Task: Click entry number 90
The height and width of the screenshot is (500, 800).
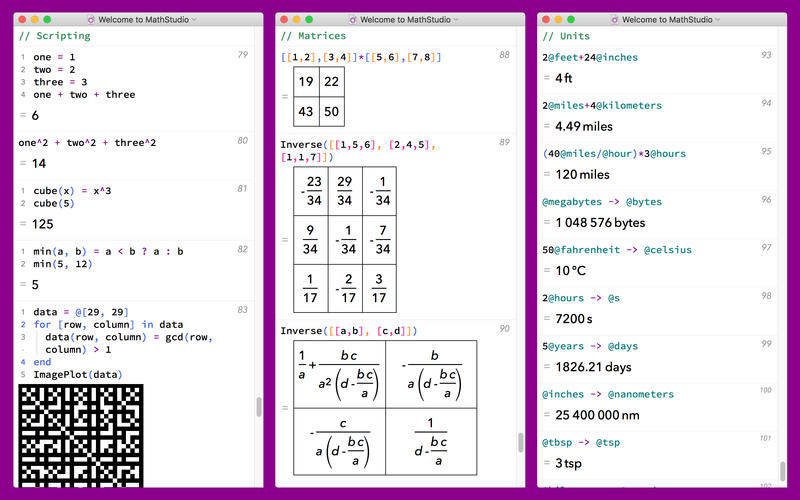Action: [505, 329]
